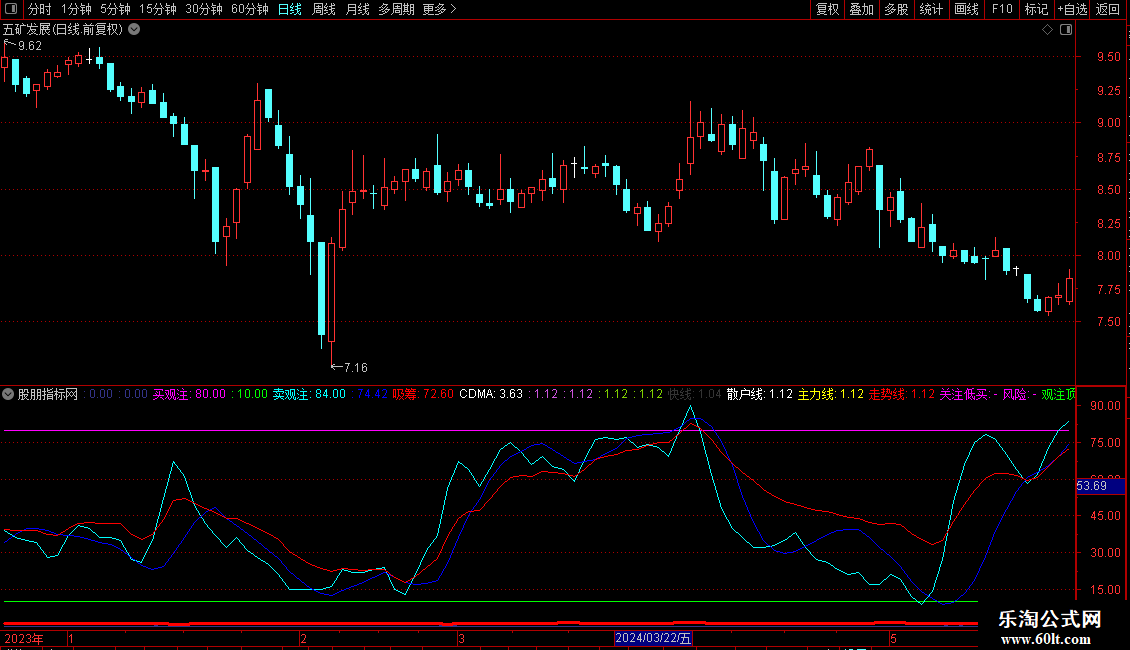The width and height of the screenshot is (1130, 650).
Task: Toggle the right side panel icon
Action: point(1066,30)
